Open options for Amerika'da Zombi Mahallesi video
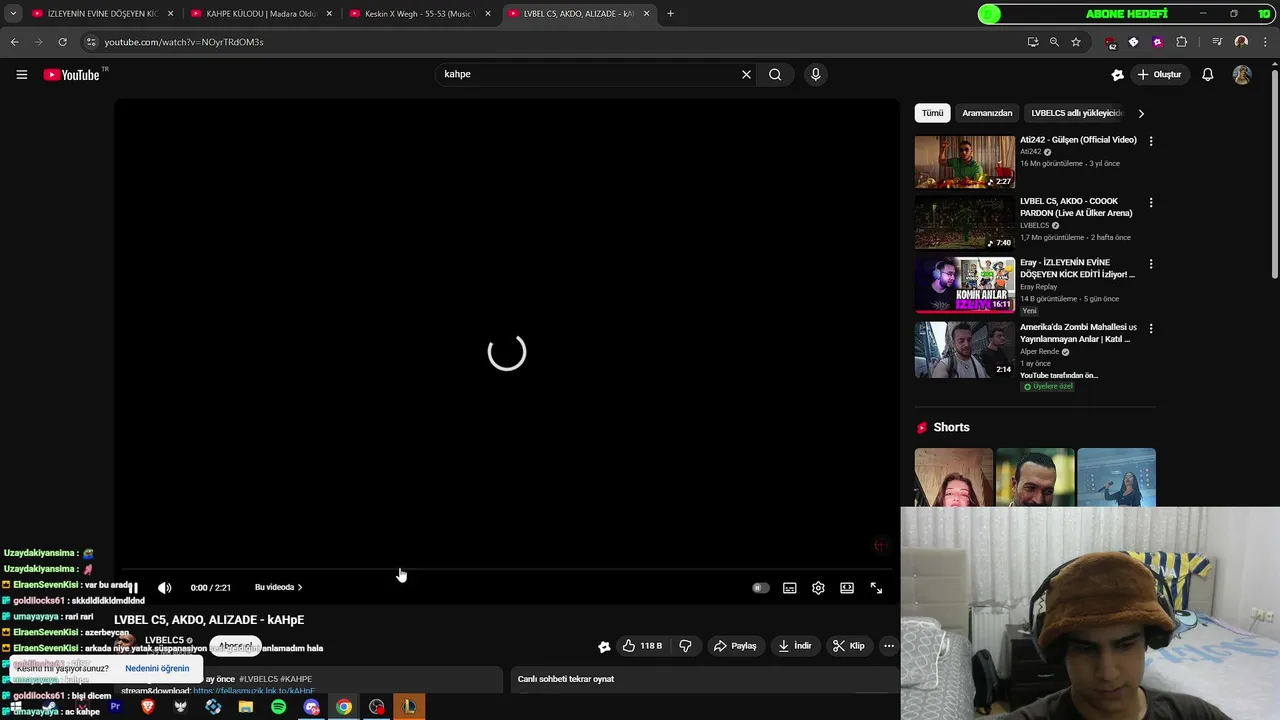 (1151, 328)
